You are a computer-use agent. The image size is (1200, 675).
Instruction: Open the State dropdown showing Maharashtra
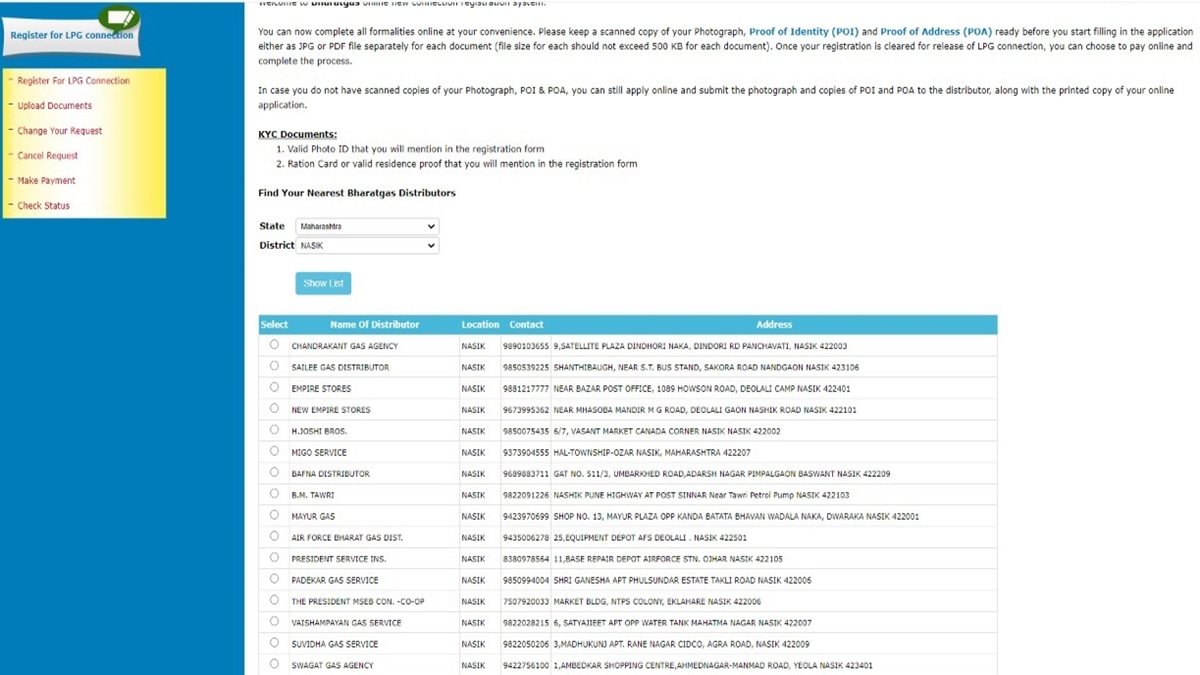pyautogui.click(x=367, y=226)
